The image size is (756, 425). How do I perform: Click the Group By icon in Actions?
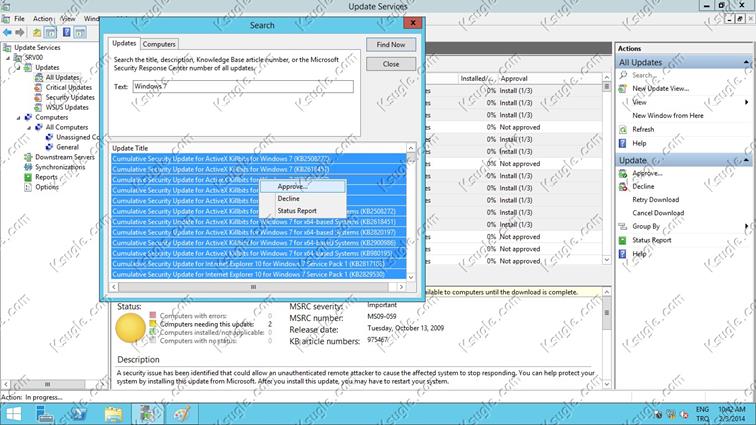[623, 226]
